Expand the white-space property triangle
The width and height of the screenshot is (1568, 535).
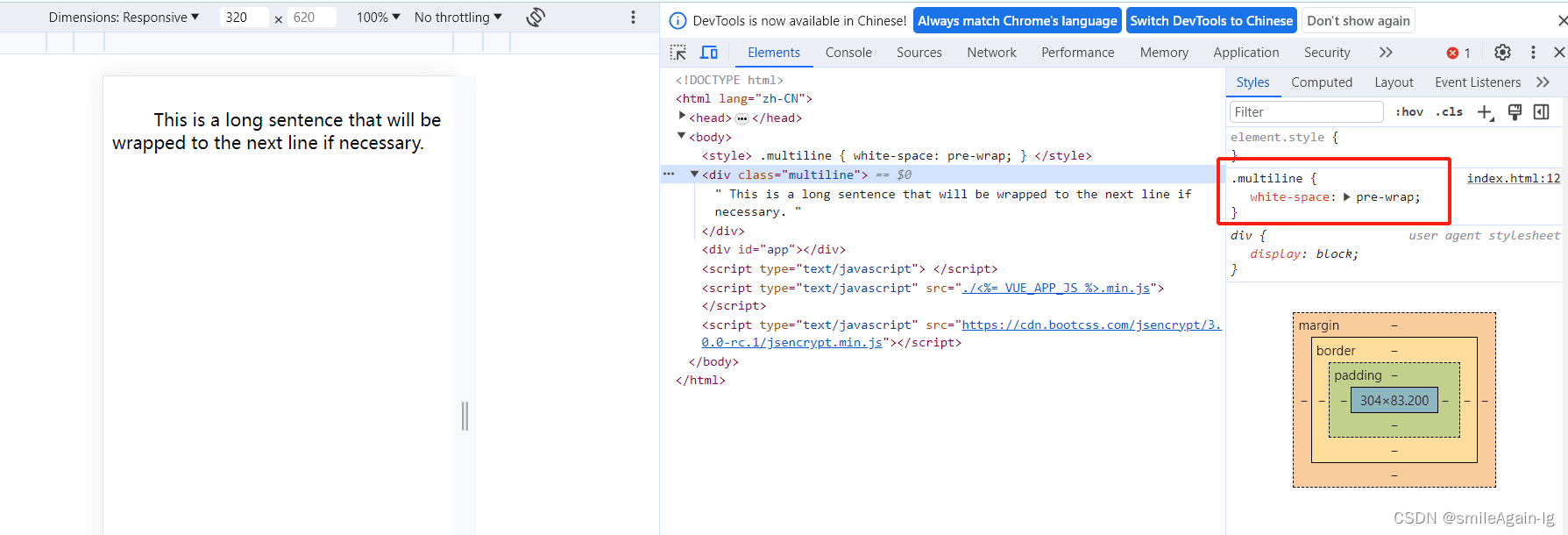1347,197
